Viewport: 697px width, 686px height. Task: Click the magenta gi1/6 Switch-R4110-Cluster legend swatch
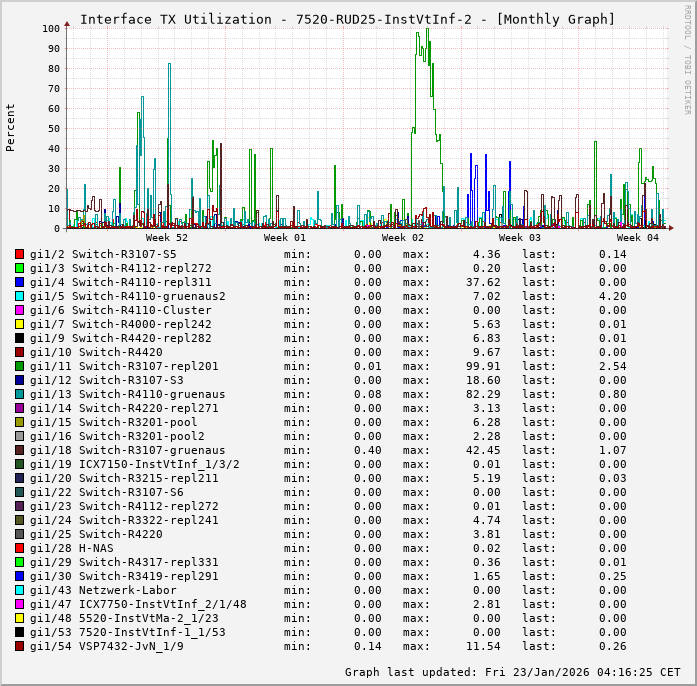[19, 310]
